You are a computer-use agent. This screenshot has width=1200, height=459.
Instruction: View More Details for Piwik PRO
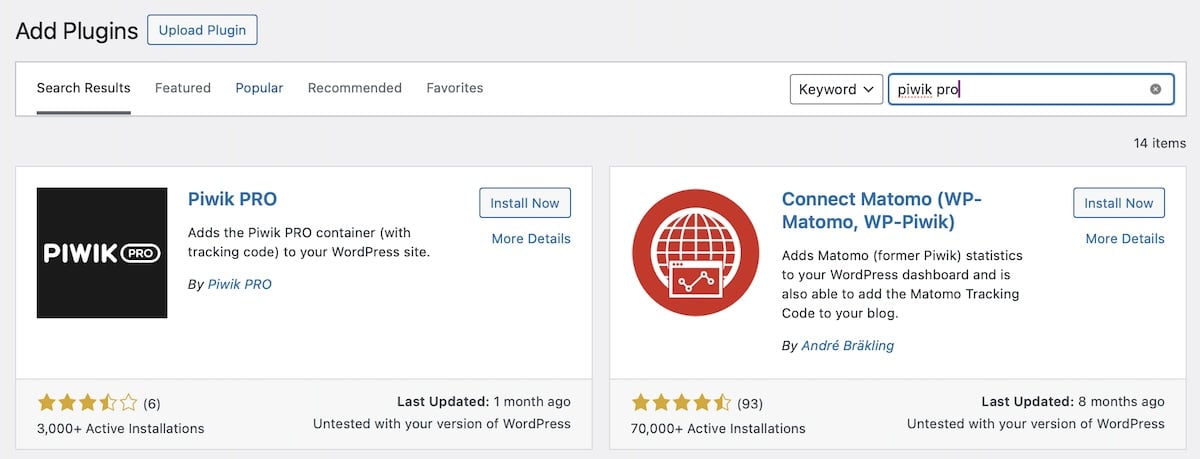531,238
